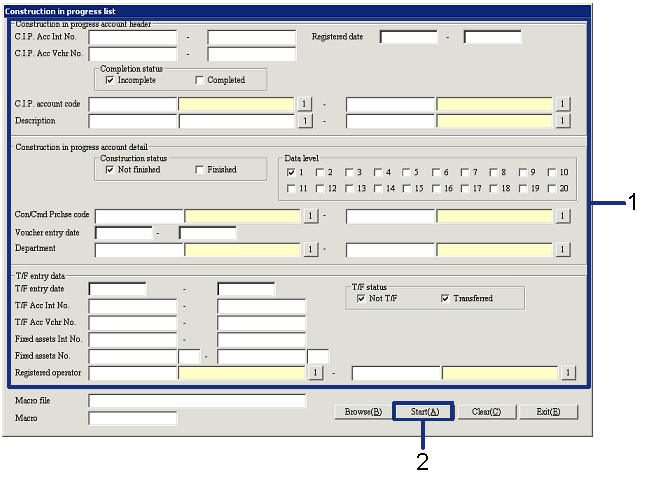Open lookup for first Con/Cmd Prchse code
The height and width of the screenshot is (479, 650).
(x=310, y=216)
